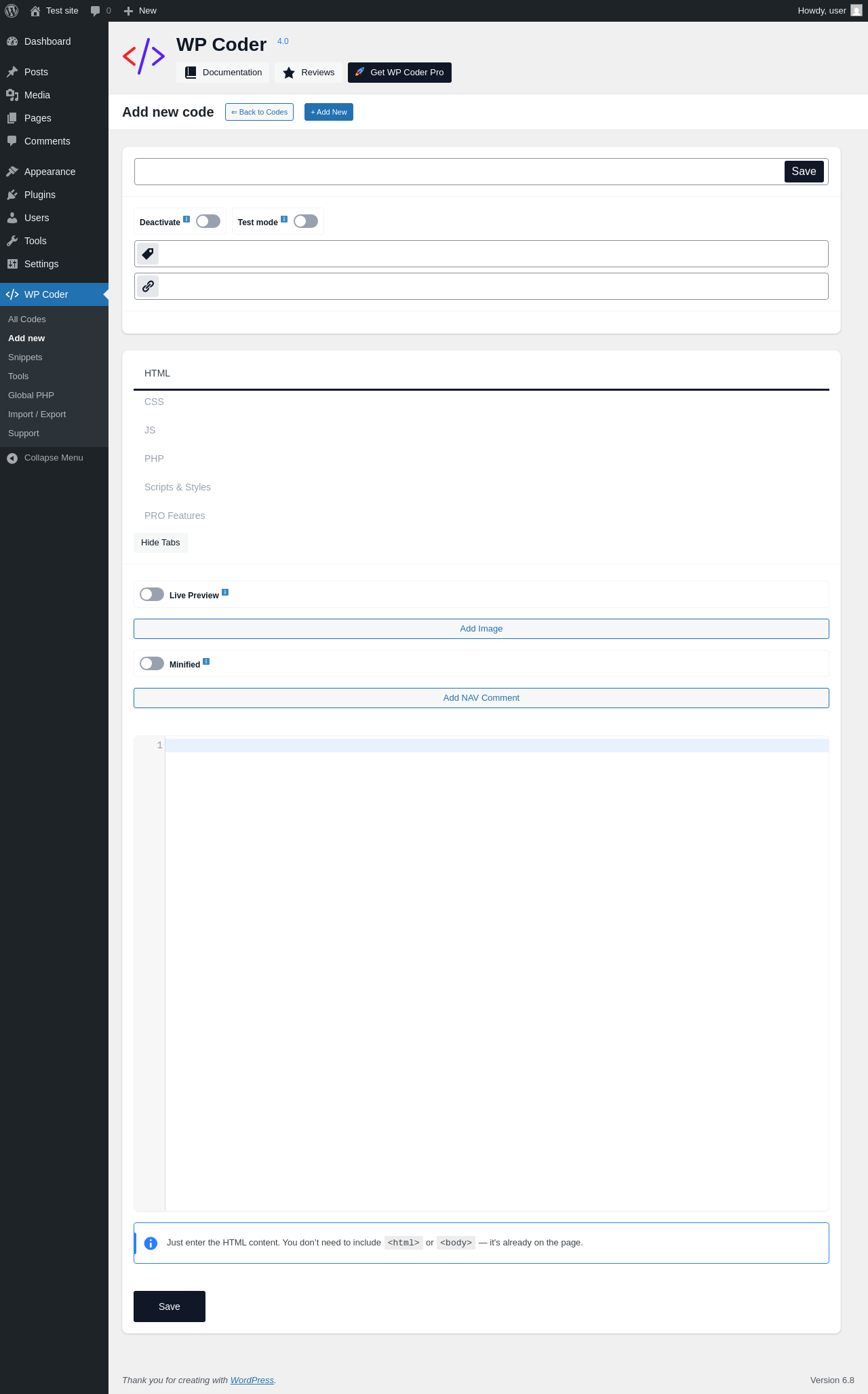Click the Collapse Menu arrow icon
The width and height of the screenshot is (868, 1394).
[x=12, y=459]
